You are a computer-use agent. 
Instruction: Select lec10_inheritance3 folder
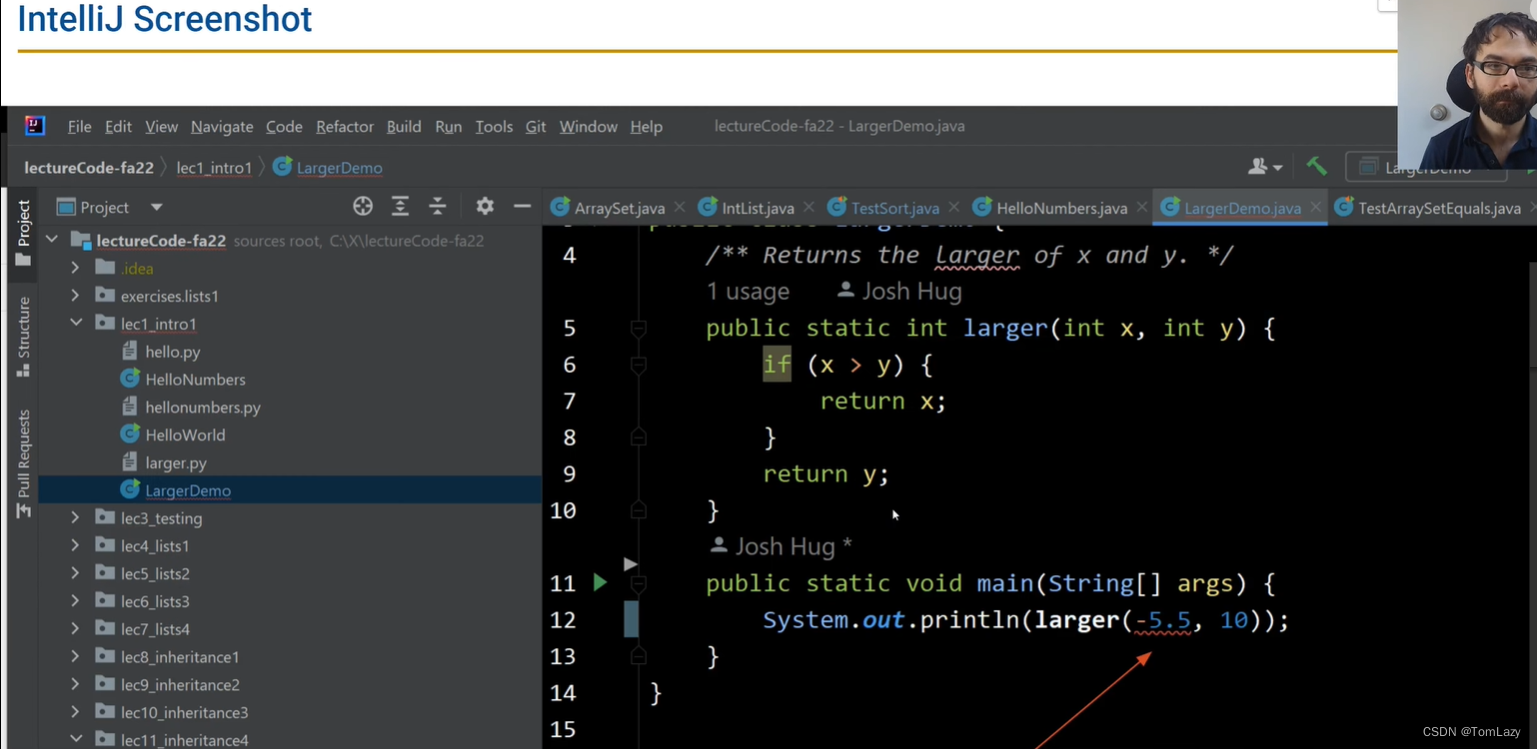(171, 713)
